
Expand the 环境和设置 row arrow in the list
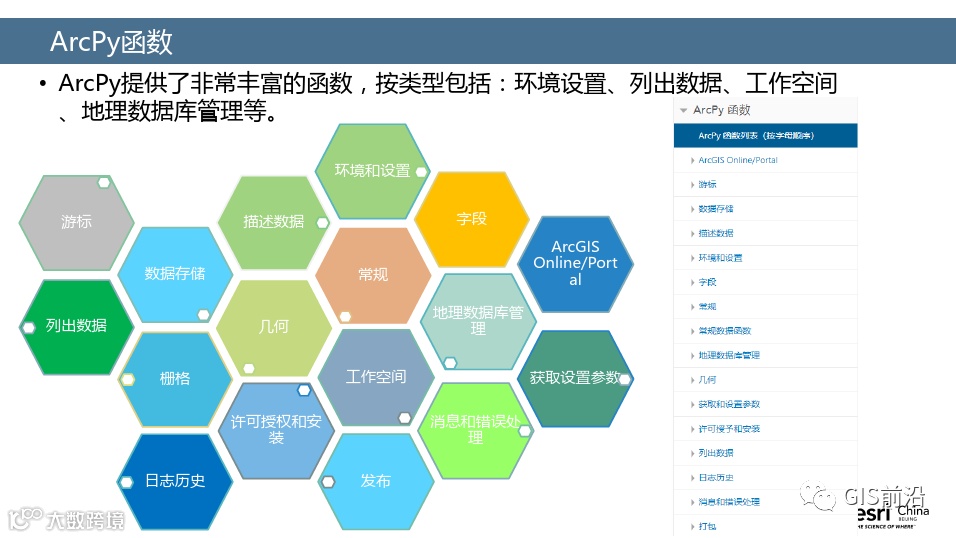[x=693, y=258]
